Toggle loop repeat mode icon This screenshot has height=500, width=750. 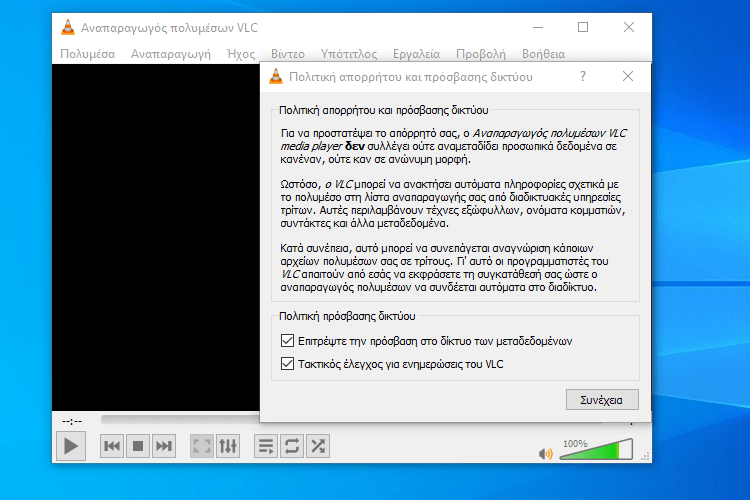click(292, 446)
